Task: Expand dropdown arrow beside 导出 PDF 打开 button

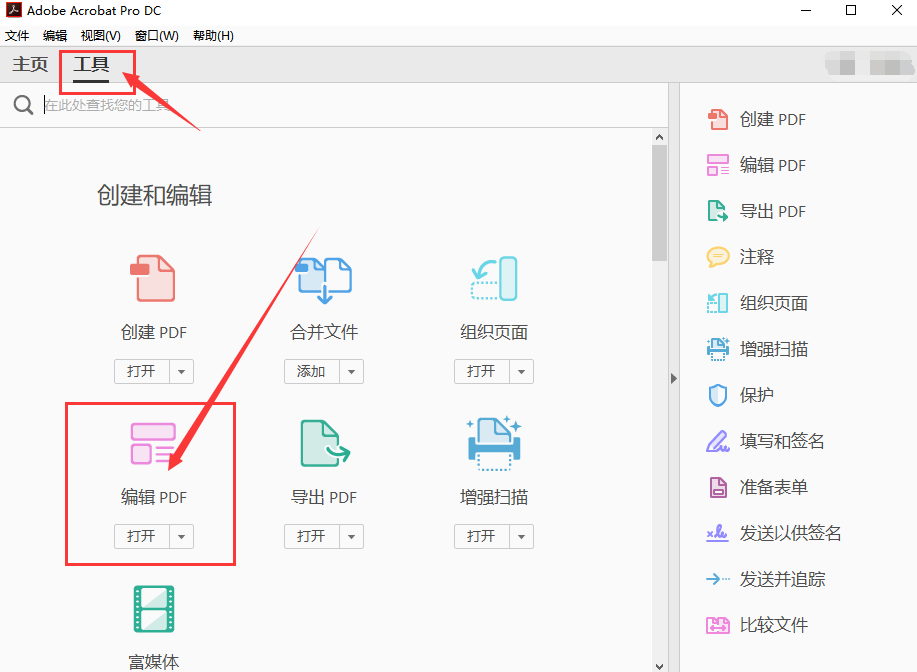Action: (351, 536)
